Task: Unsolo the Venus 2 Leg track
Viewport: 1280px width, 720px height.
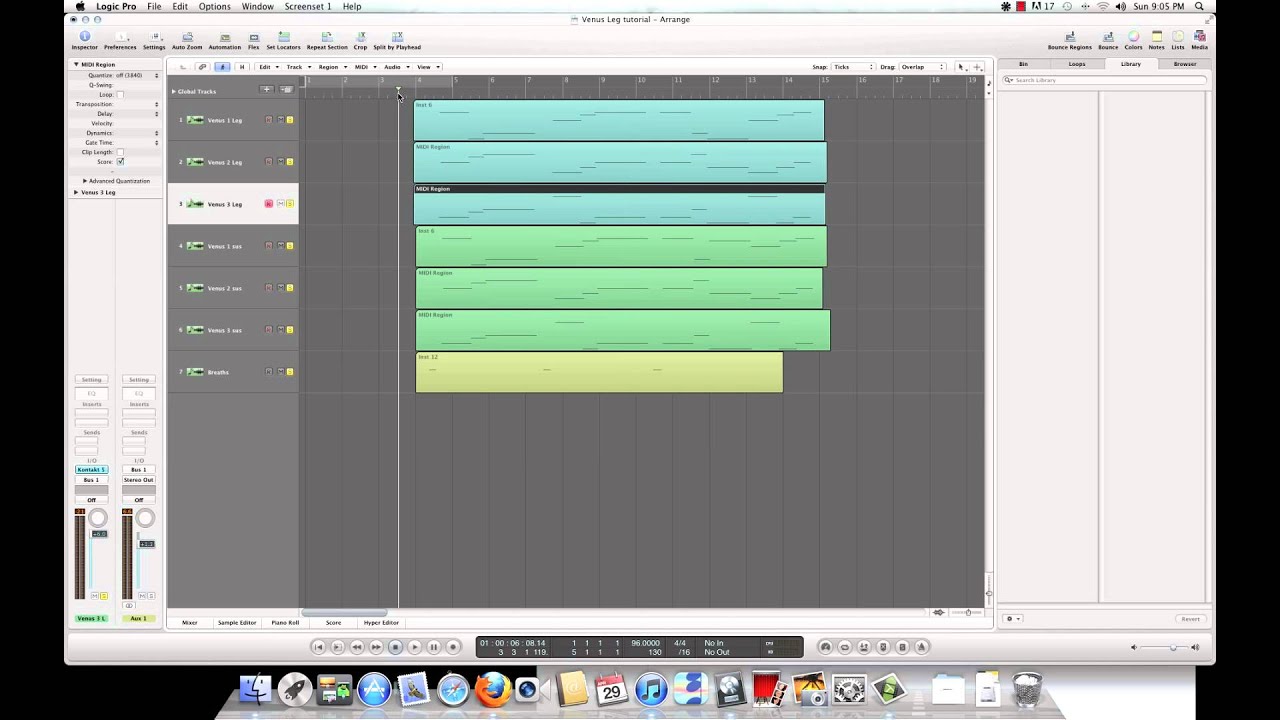Action: coord(290,162)
